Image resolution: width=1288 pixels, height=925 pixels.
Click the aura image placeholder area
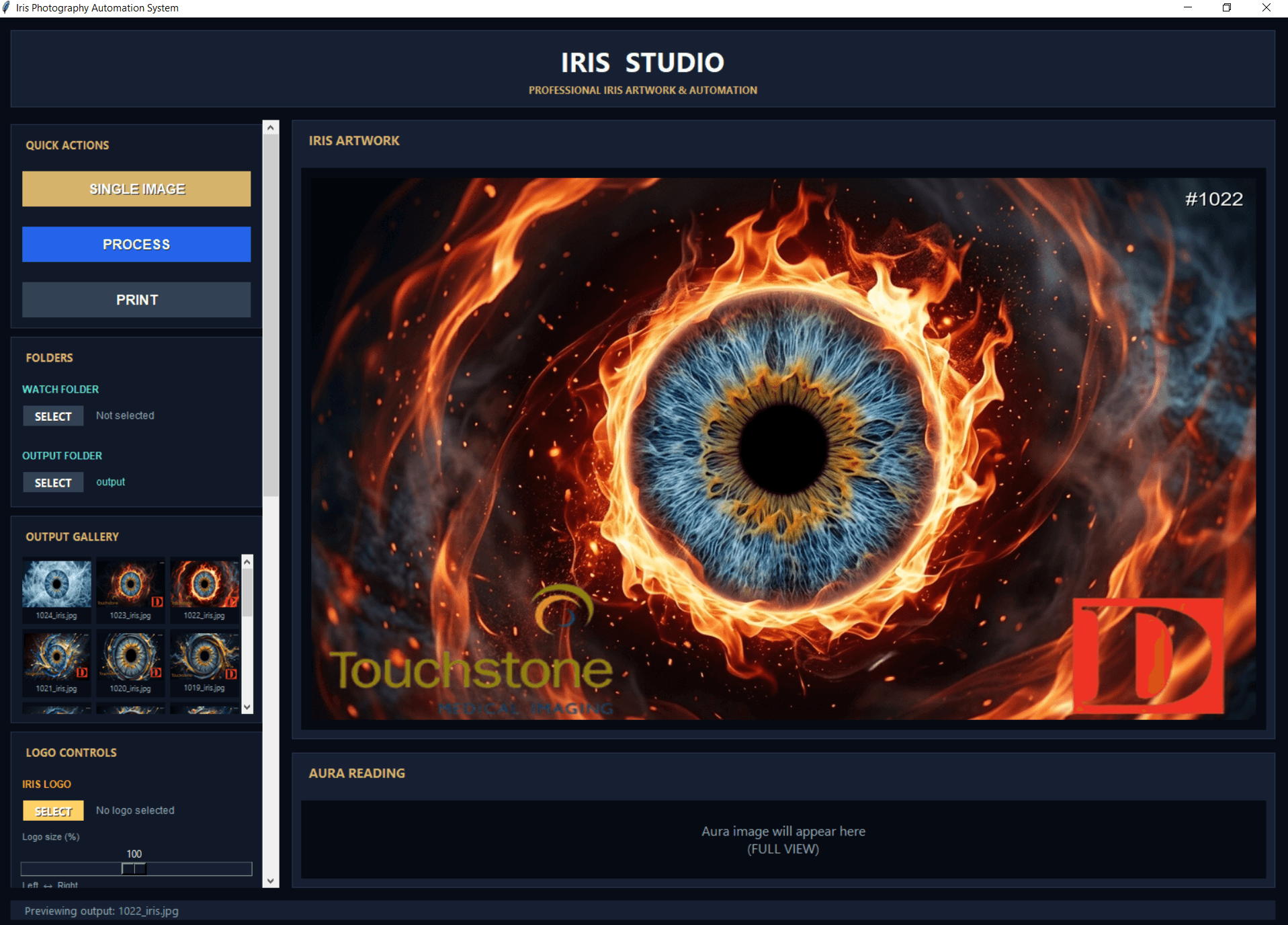(x=783, y=840)
